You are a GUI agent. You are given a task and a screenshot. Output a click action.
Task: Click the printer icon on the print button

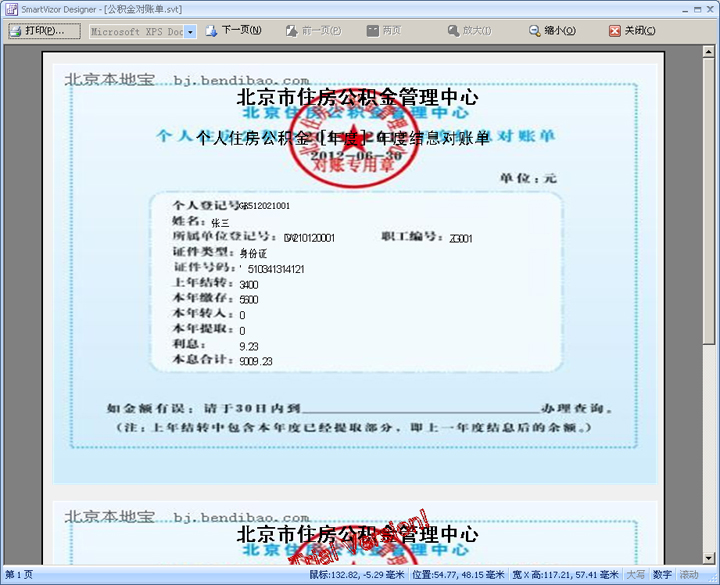[16, 31]
